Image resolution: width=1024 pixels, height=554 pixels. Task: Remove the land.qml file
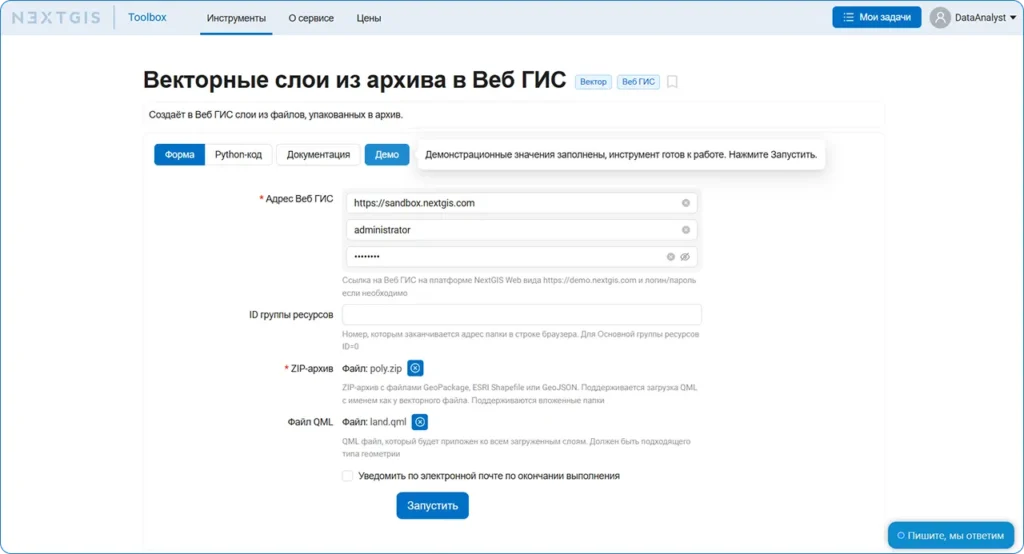click(x=420, y=422)
